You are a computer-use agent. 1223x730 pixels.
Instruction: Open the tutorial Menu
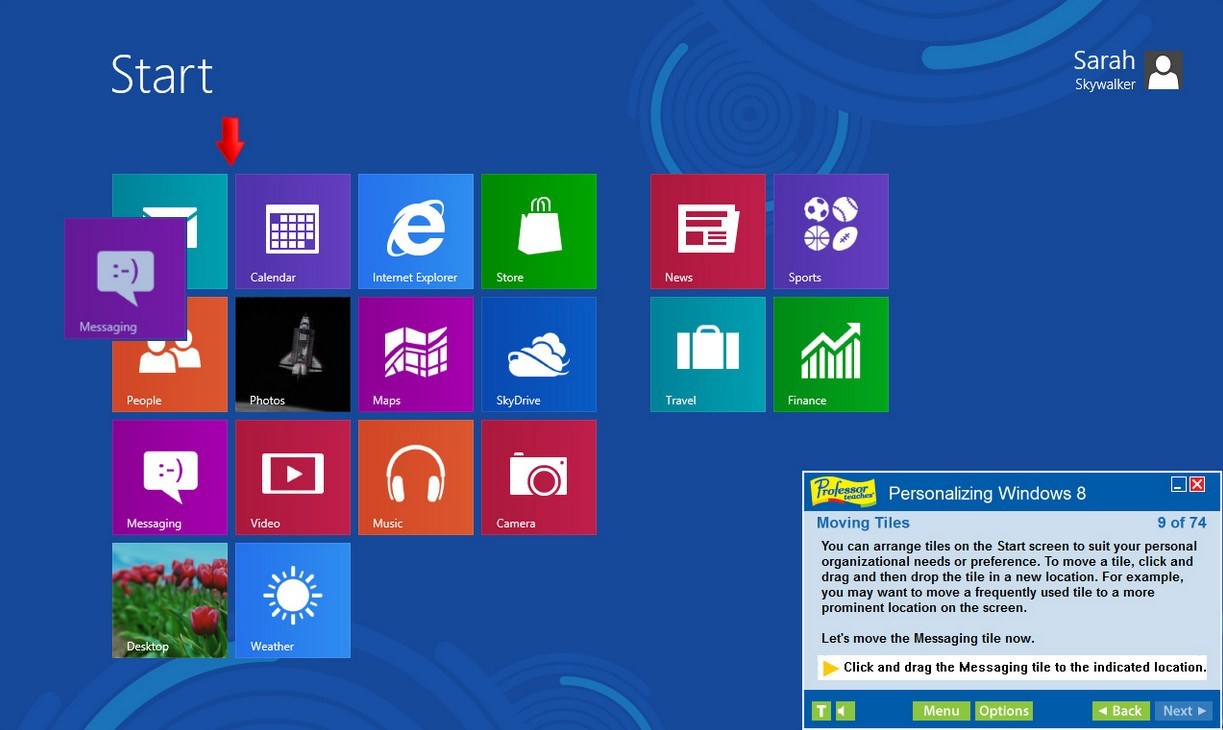click(x=940, y=710)
